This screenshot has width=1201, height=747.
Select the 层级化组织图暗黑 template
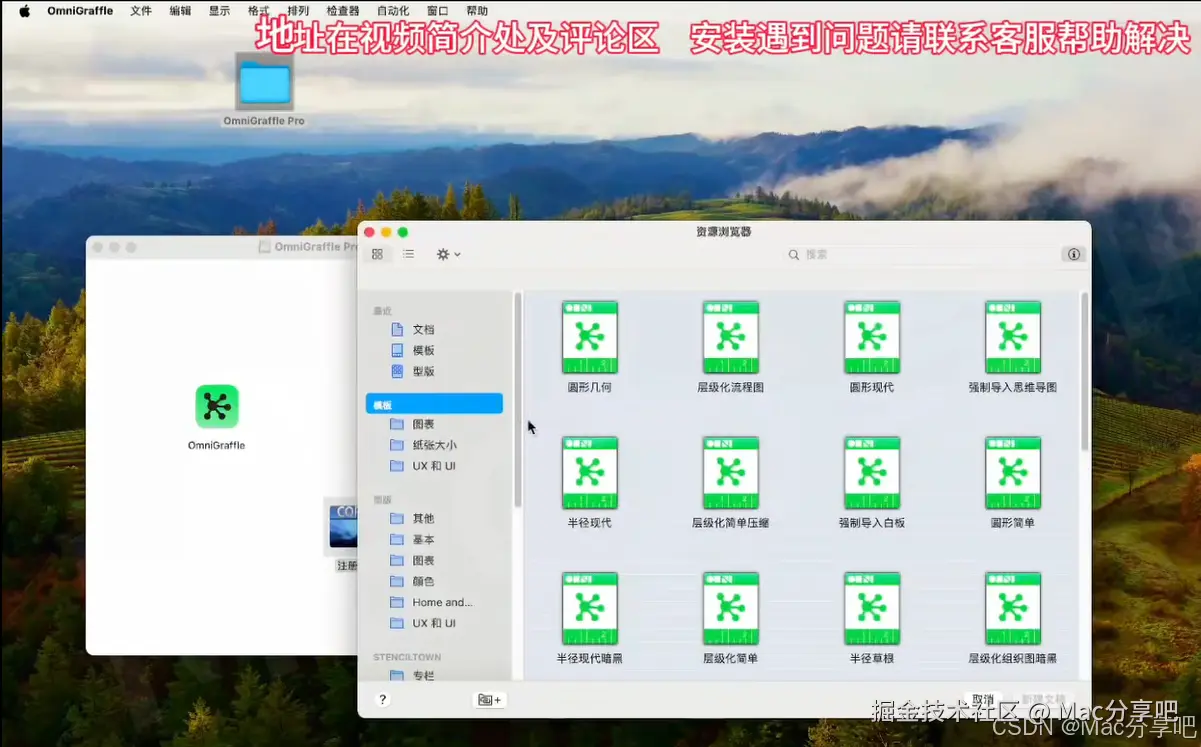1012,607
